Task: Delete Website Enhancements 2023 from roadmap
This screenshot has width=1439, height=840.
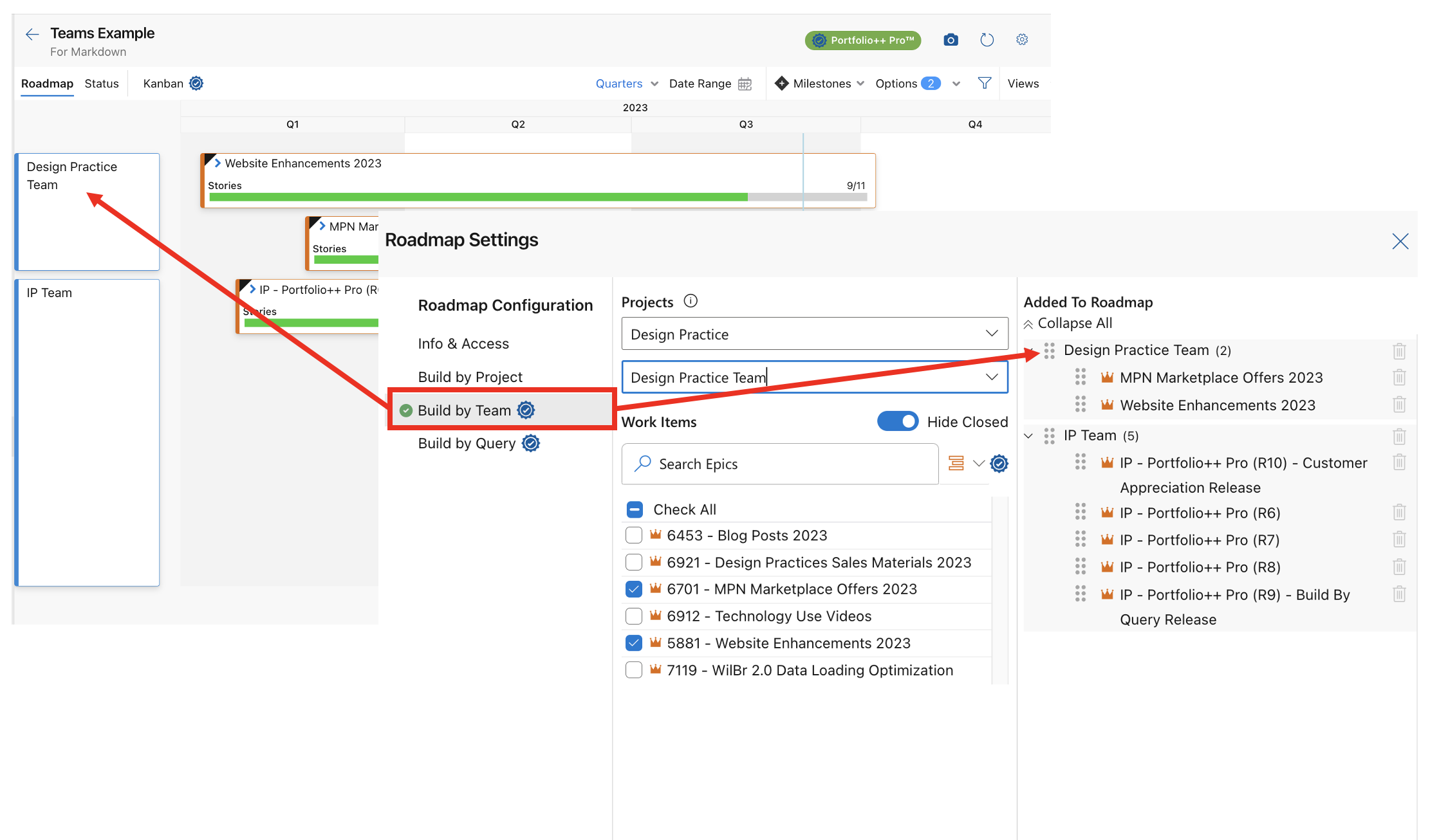Action: [x=1399, y=405]
